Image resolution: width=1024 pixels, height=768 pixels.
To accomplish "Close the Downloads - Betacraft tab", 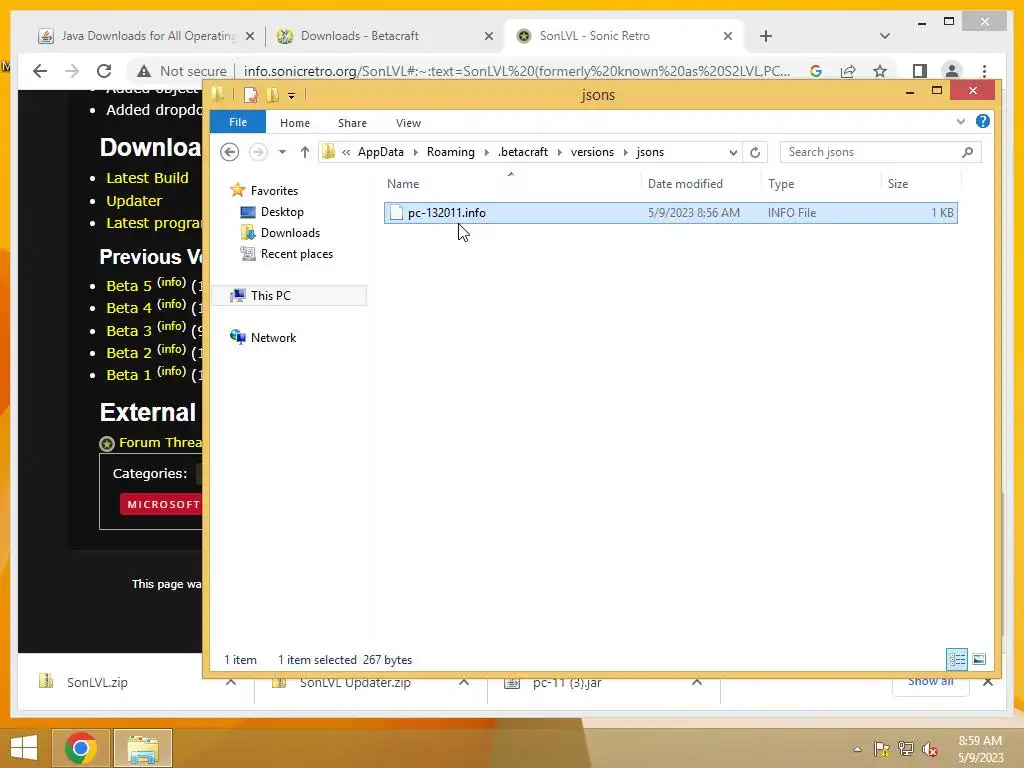I will pyautogui.click(x=488, y=36).
